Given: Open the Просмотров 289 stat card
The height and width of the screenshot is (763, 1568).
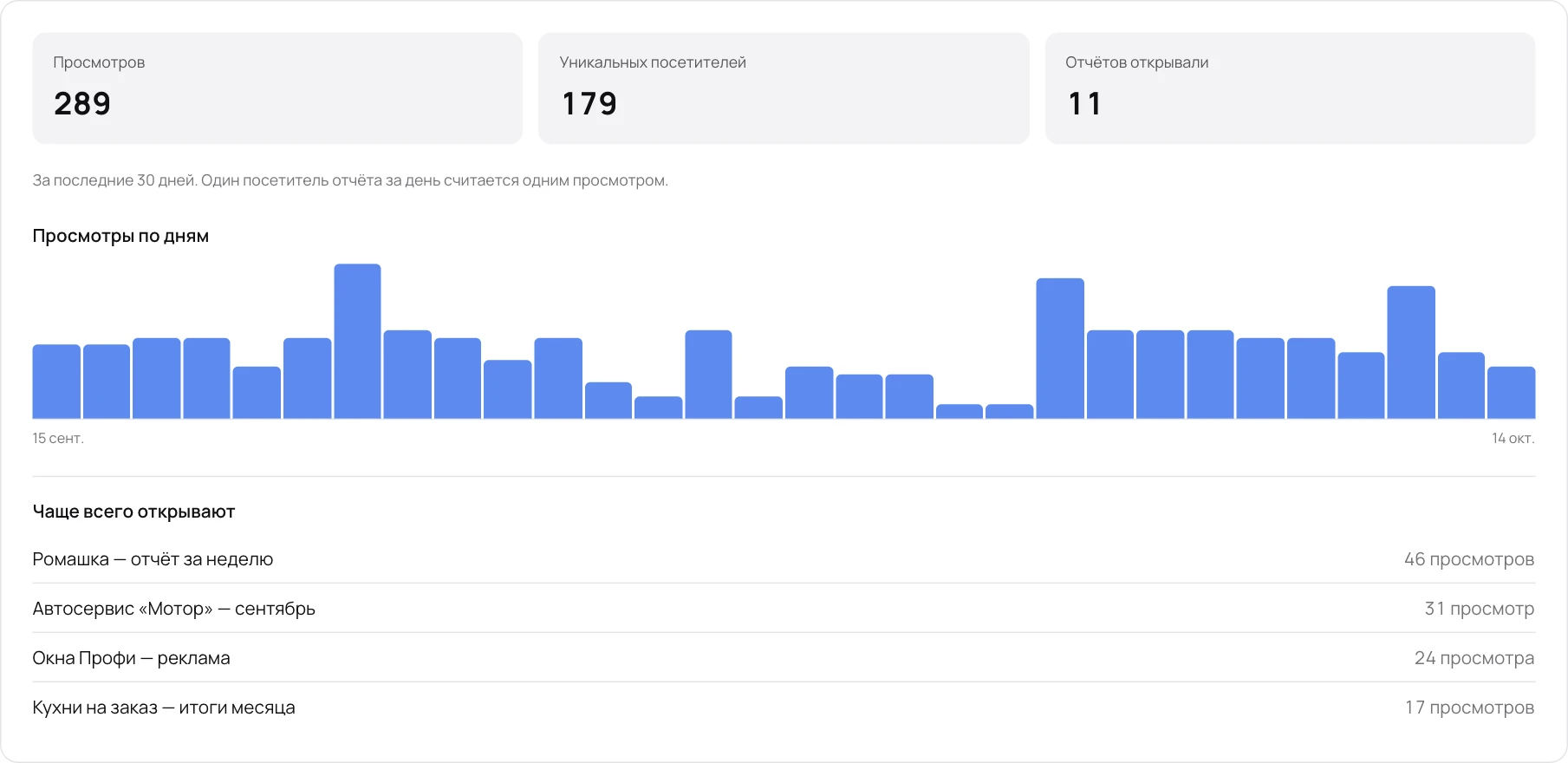Looking at the screenshot, I should 277,88.
